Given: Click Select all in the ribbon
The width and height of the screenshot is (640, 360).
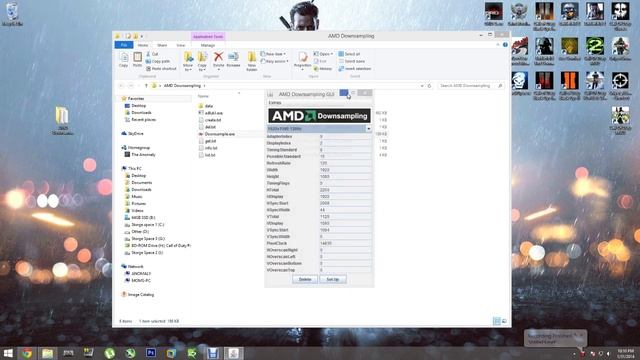Looking at the screenshot, I should tap(349, 54).
